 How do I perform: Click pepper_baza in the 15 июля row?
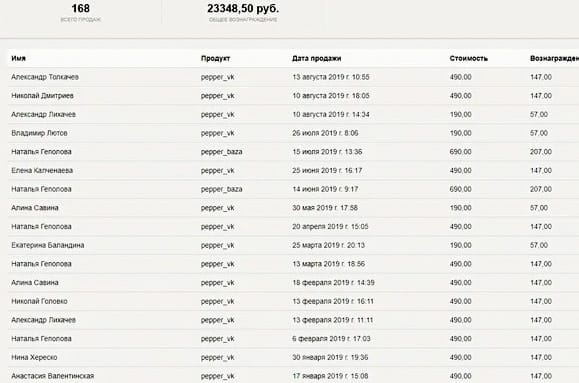pos(222,152)
